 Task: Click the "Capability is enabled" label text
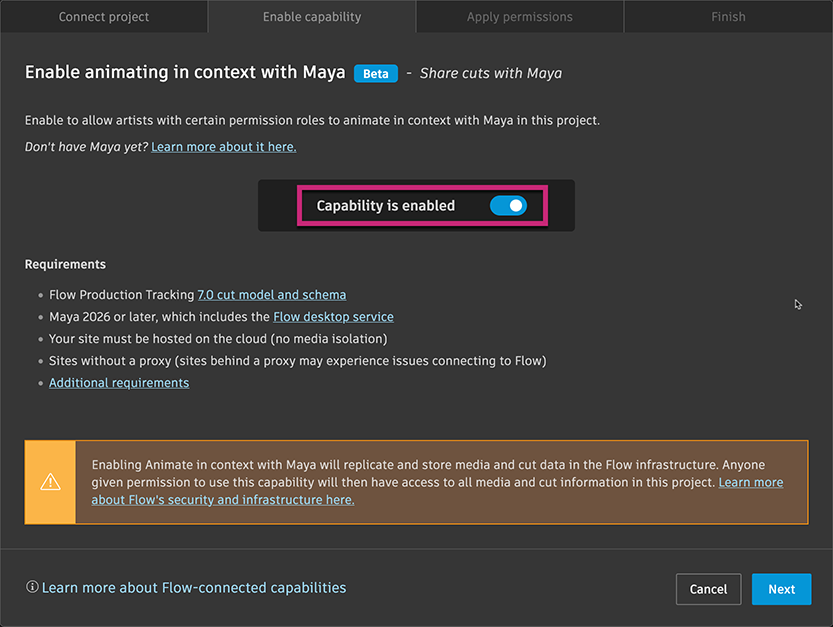tap(385, 206)
